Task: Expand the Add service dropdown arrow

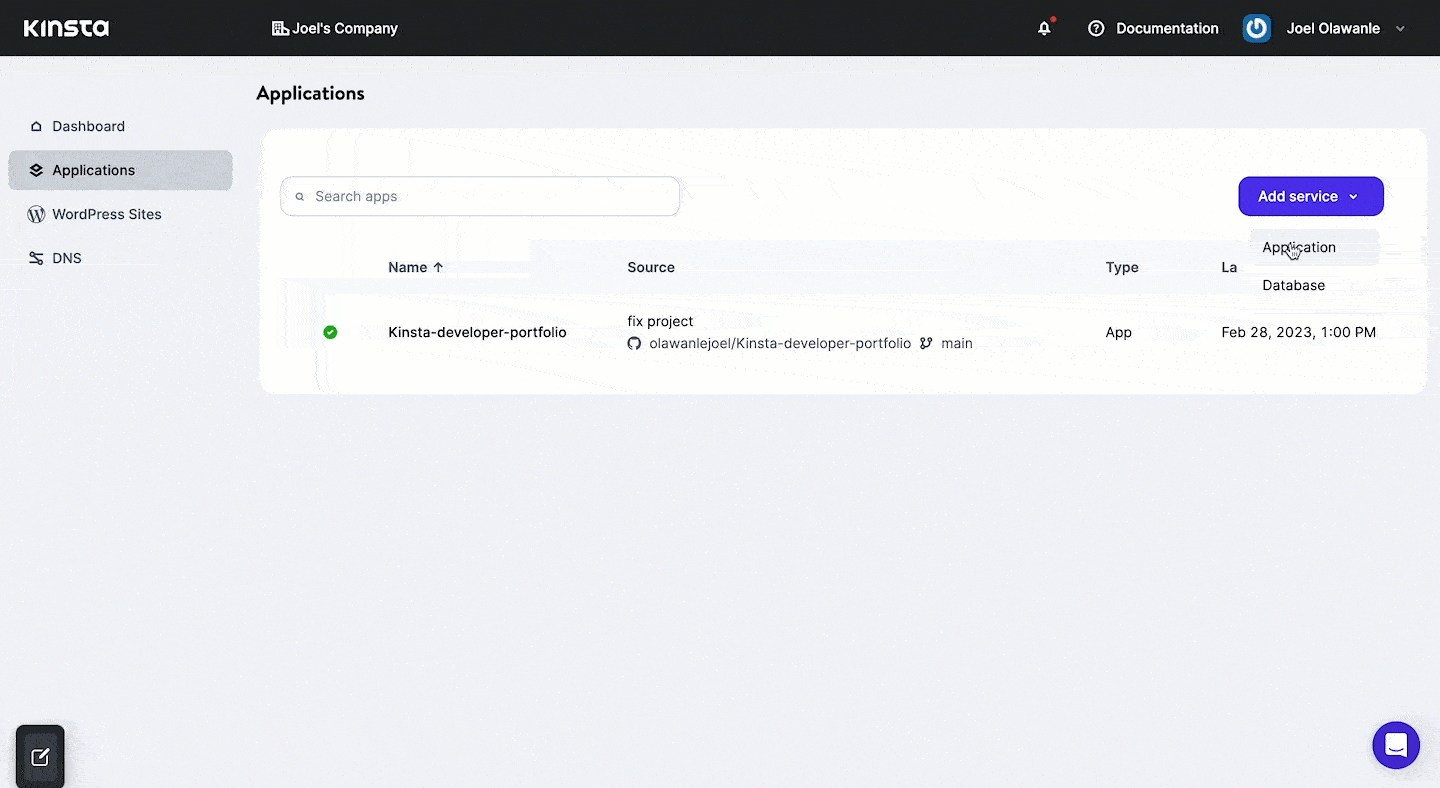Action: pyautogui.click(x=1355, y=196)
